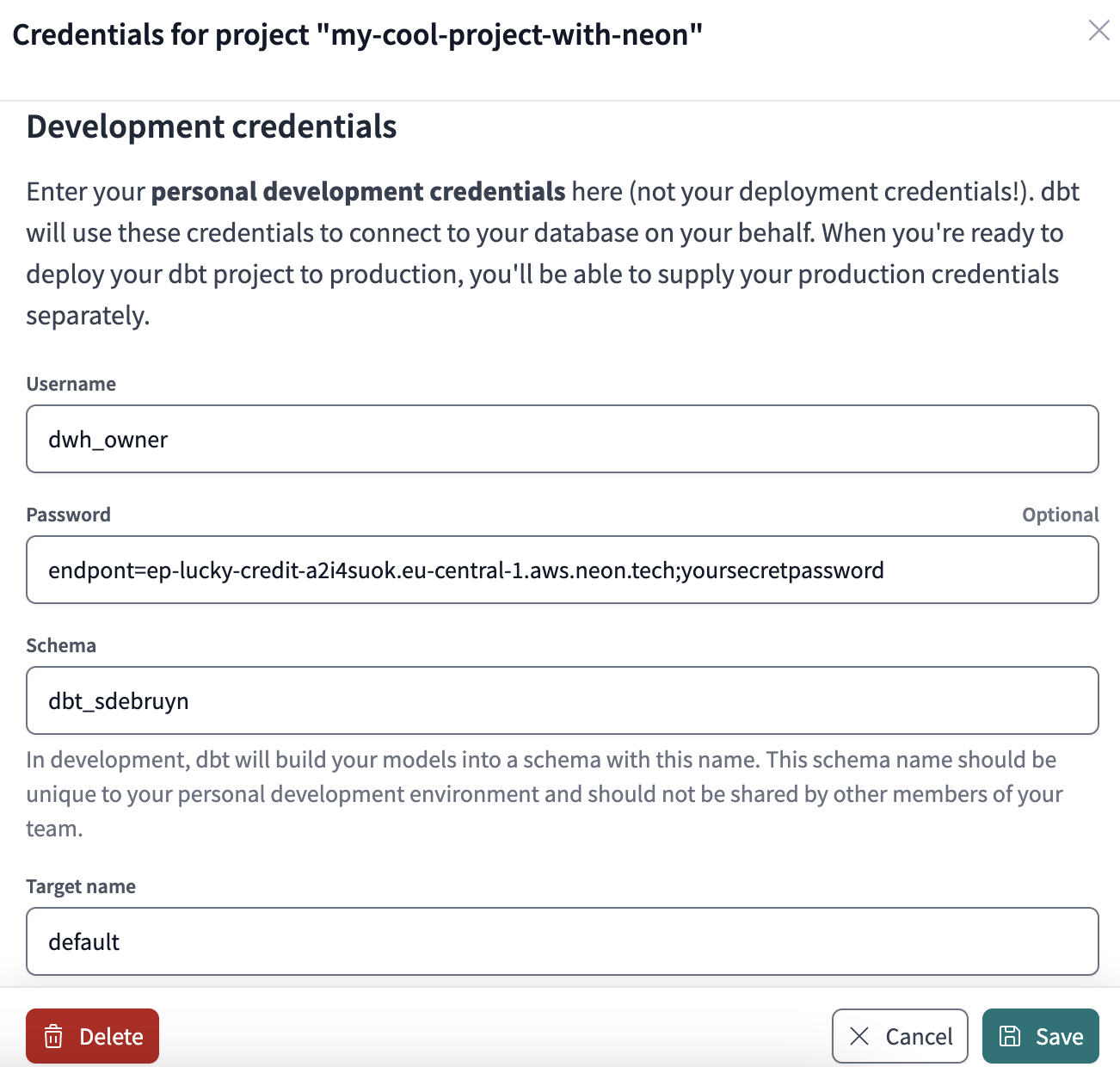Viewport: 1120px width, 1067px height.
Task: Click the floppy disk icon on the Save button
Action: (1009, 1036)
